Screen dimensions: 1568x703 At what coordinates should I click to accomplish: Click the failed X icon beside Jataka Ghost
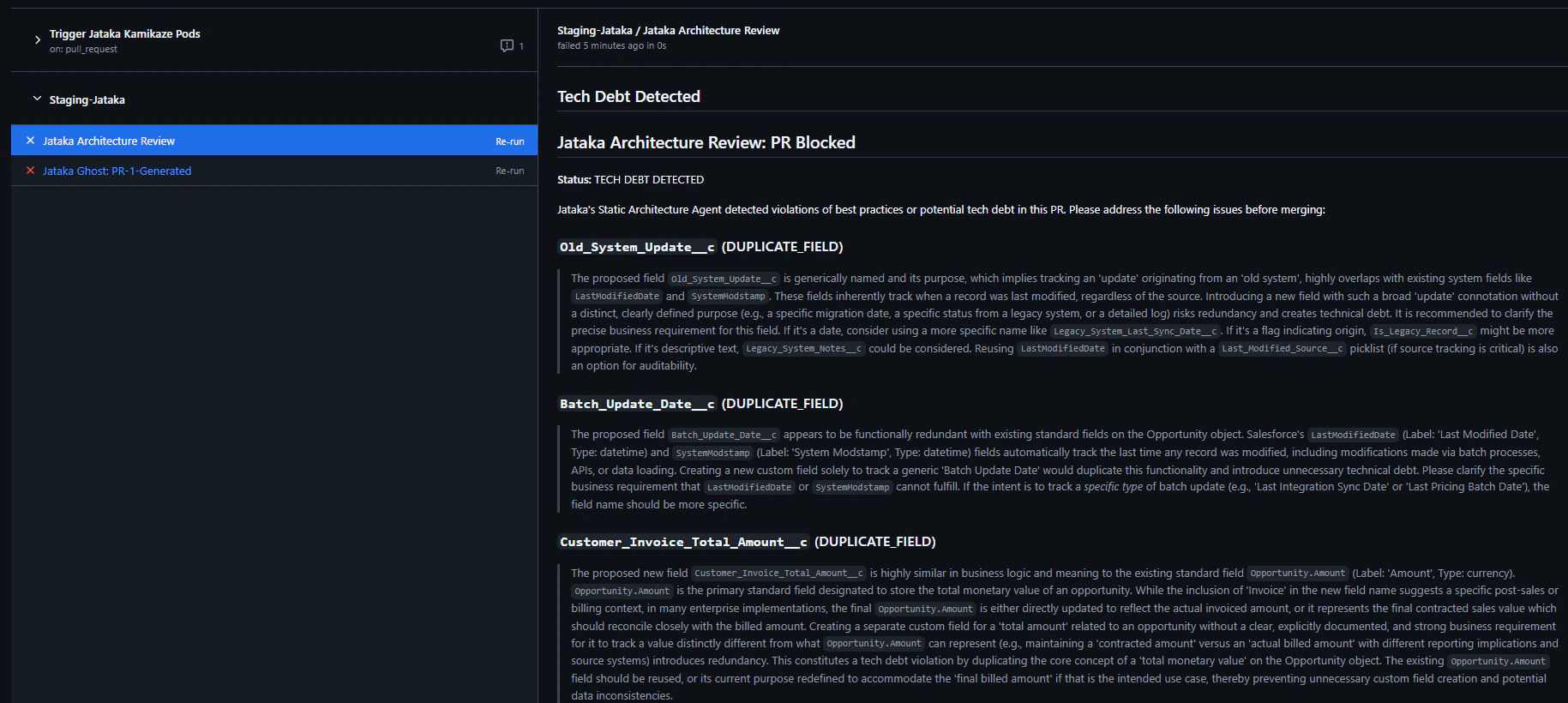tap(31, 171)
